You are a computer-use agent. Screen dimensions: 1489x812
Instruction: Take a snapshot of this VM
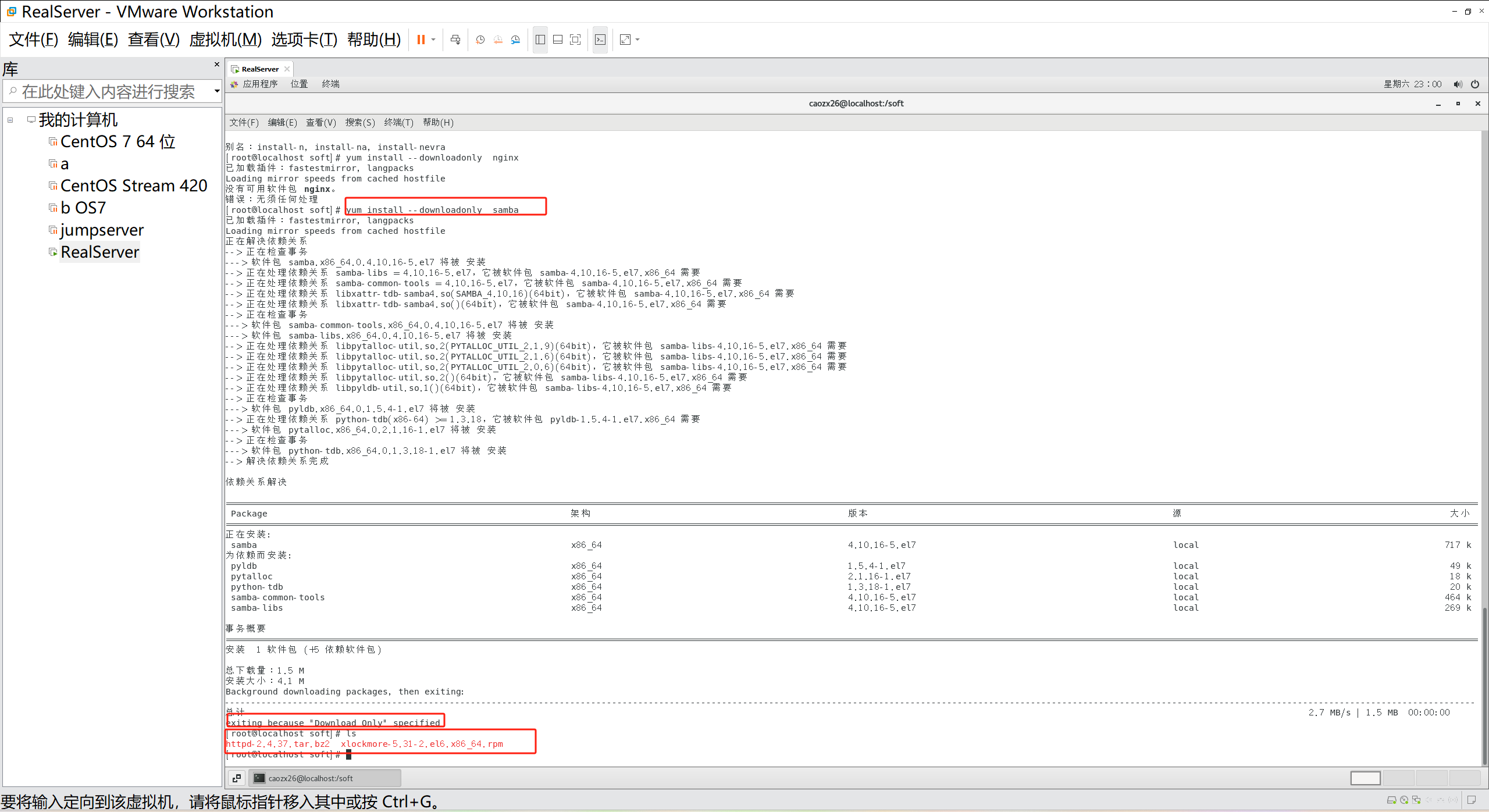[x=480, y=40]
